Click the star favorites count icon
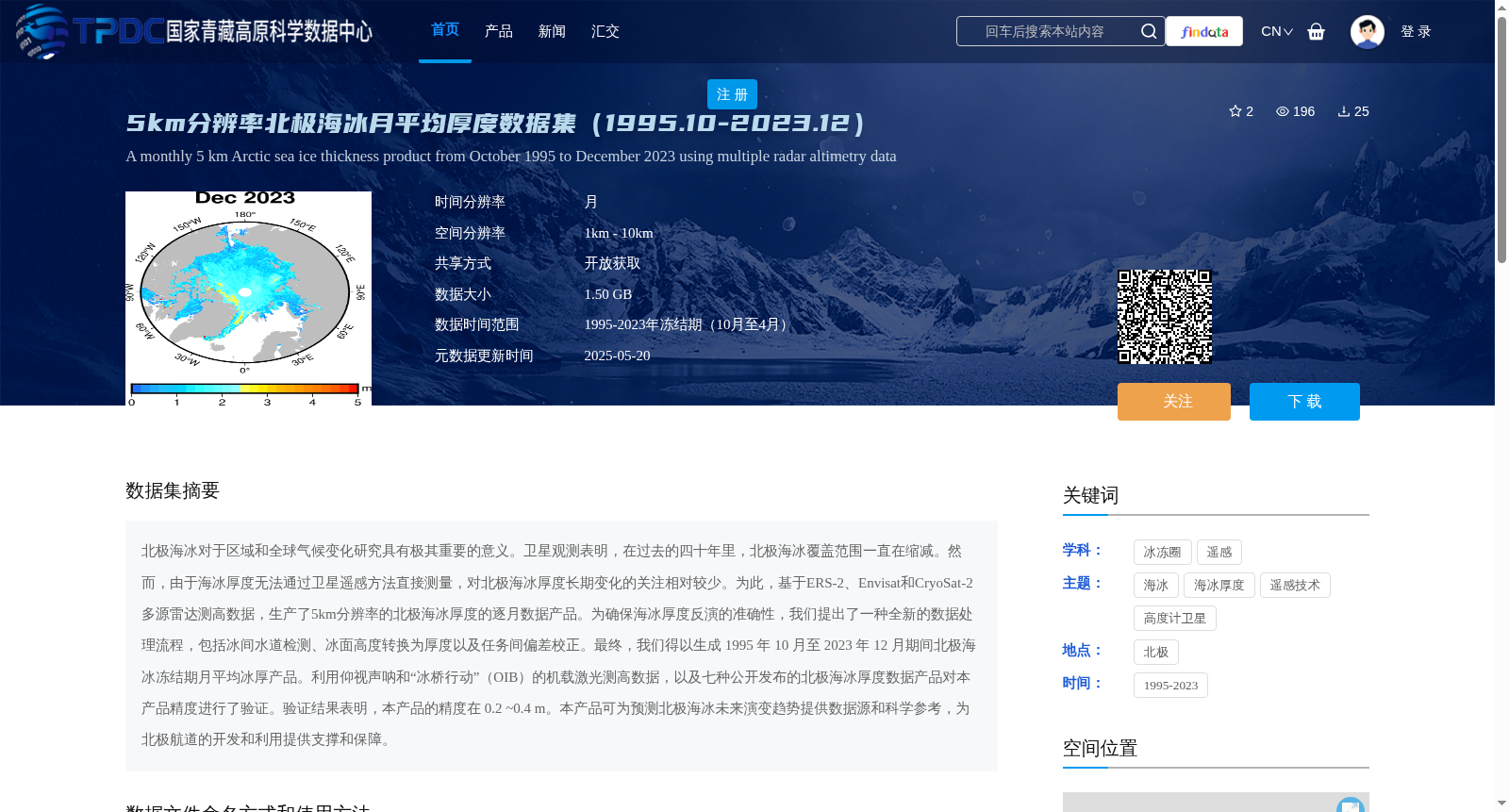1509x812 pixels. coord(1235,111)
